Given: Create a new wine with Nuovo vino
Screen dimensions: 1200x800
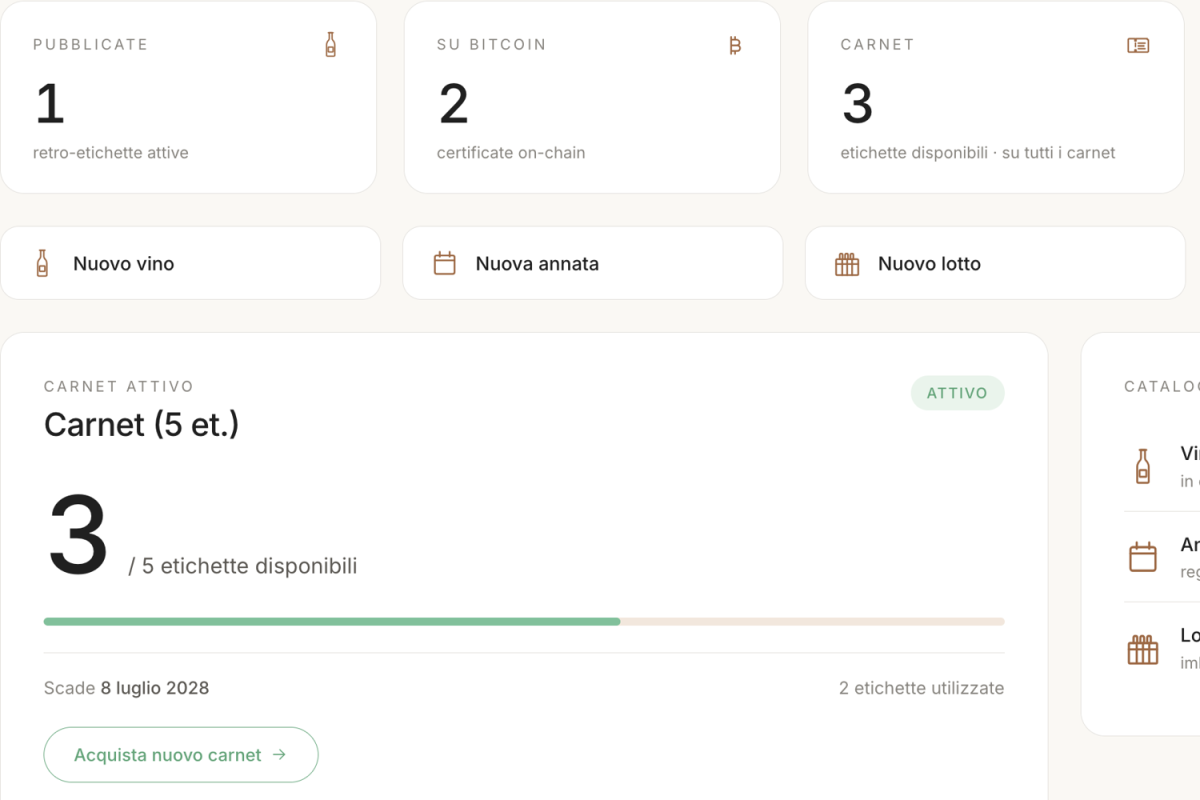Looking at the screenshot, I should tap(190, 263).
